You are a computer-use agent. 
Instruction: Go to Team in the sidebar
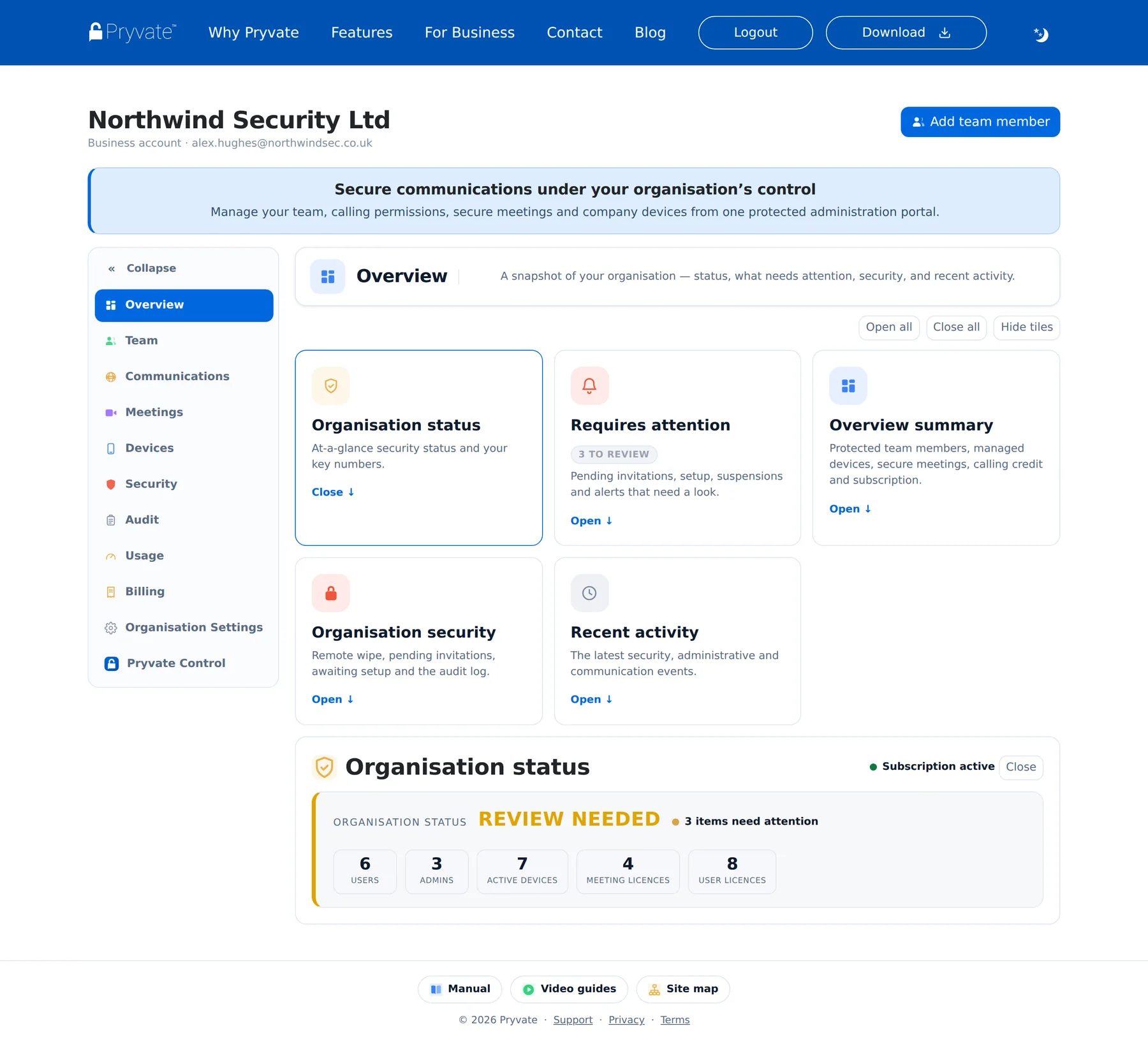pos(184,341)
